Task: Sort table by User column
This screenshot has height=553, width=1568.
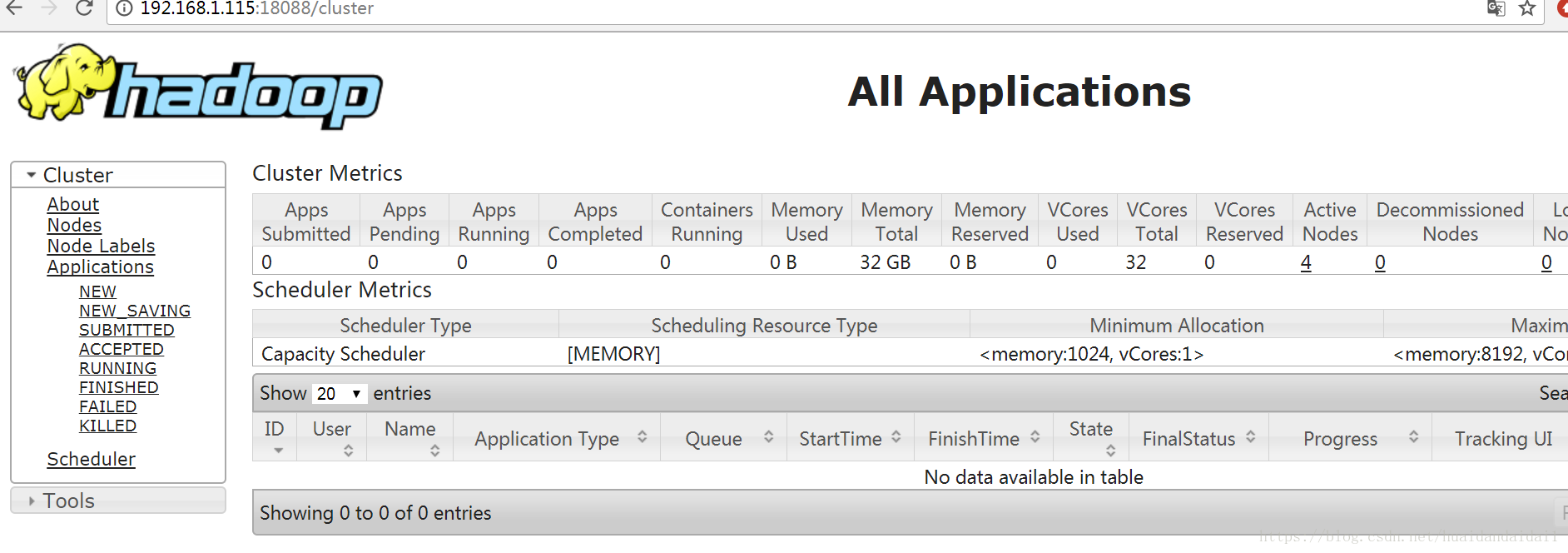Action: click(x=331, y=438)
